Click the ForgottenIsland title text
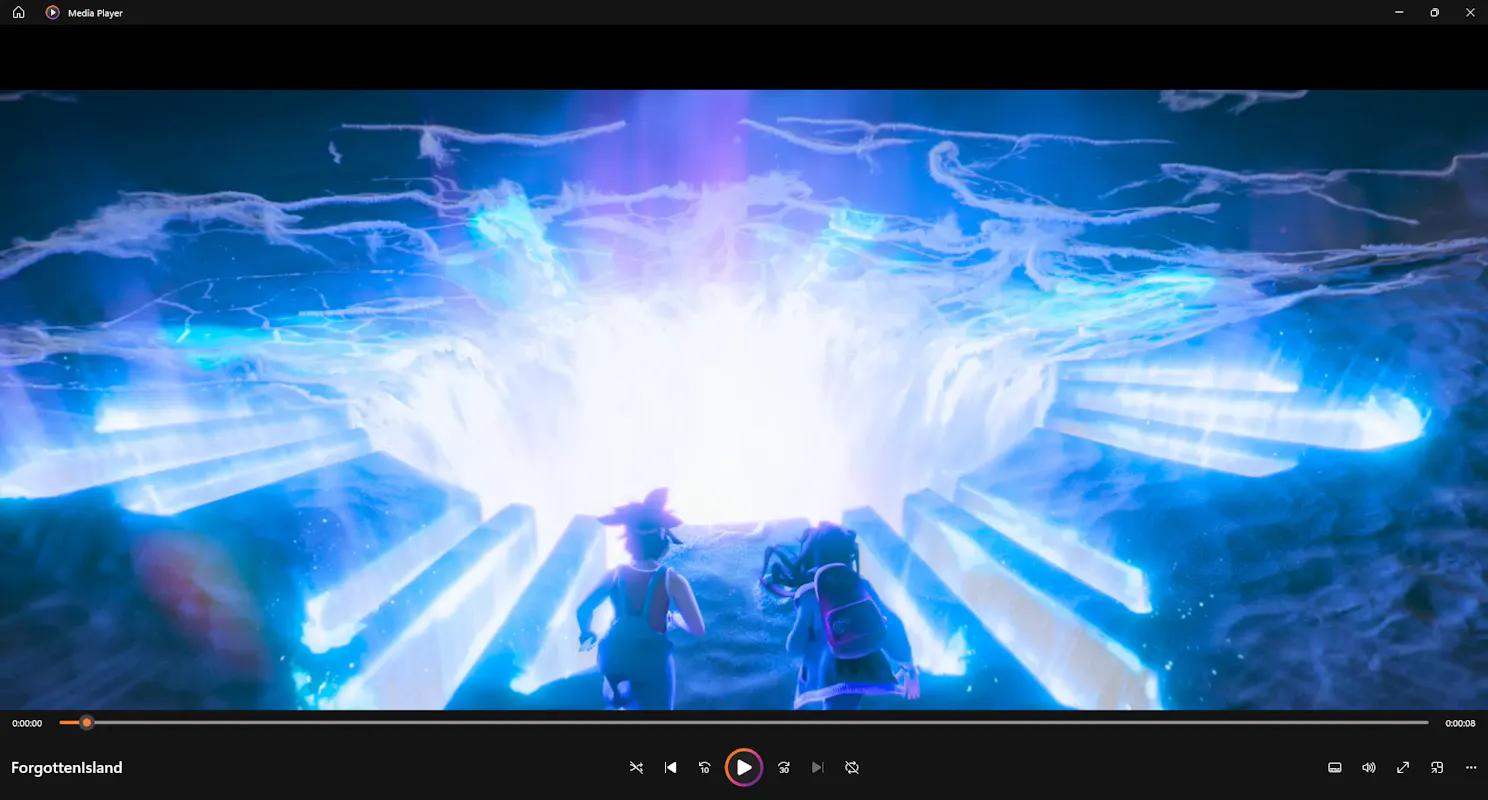Screen dimensions: 1488x800 (67, 768)
